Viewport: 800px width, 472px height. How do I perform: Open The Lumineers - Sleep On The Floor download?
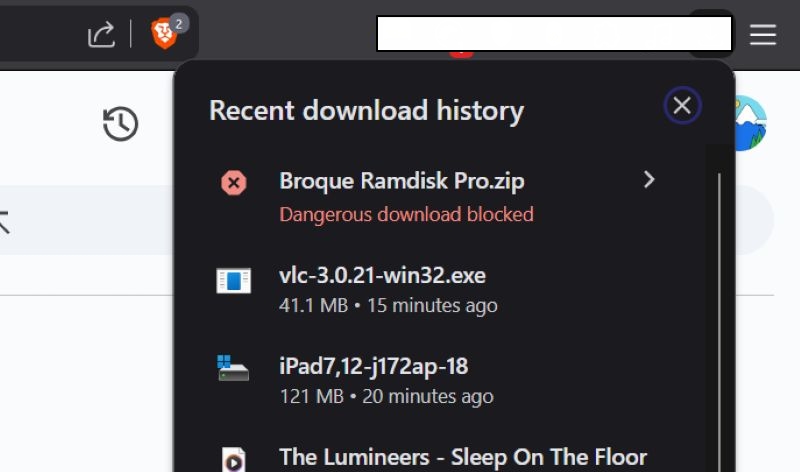click(463, 457)
